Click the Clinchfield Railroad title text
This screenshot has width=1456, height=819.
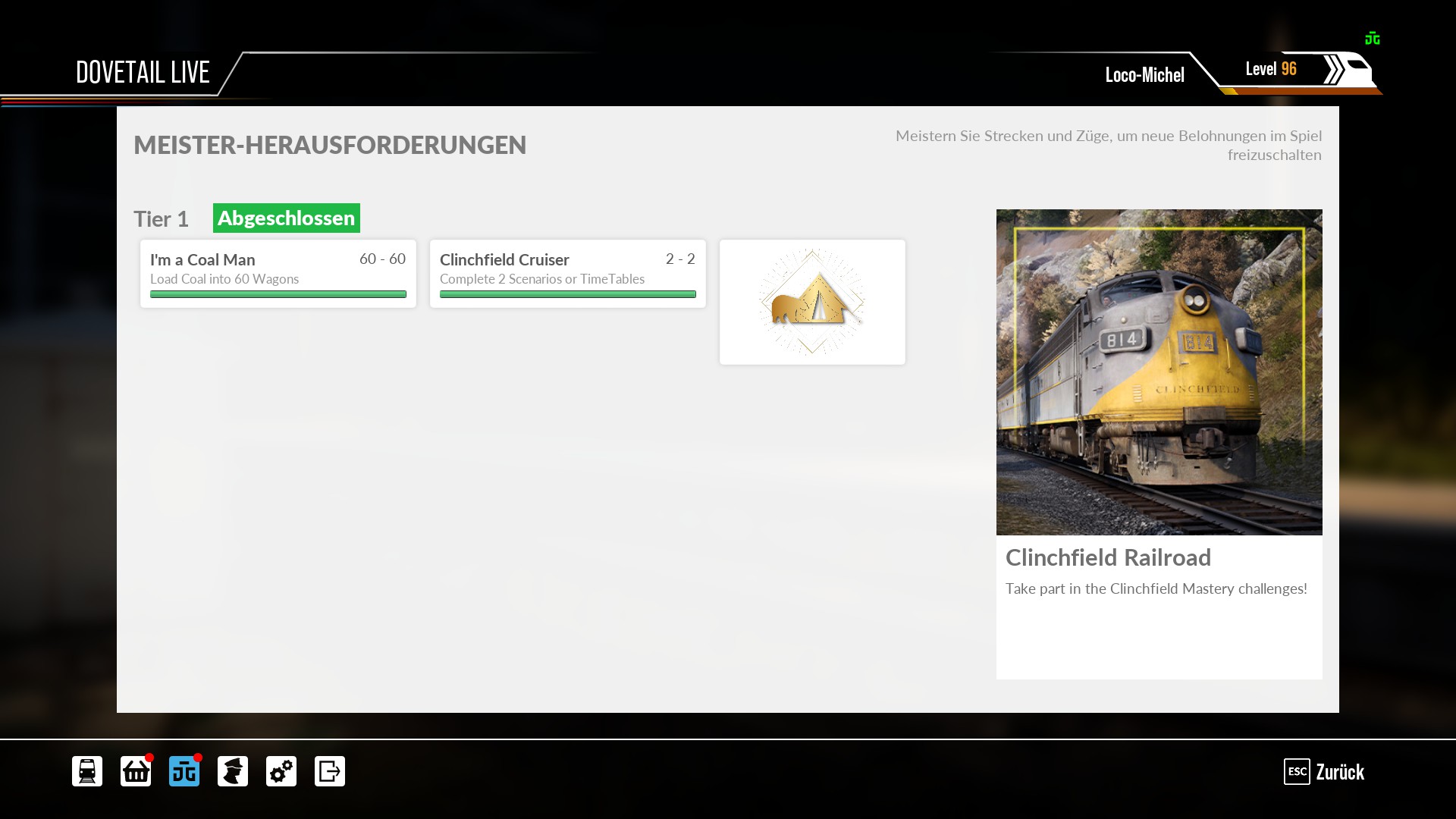(x=1108, y=557)
